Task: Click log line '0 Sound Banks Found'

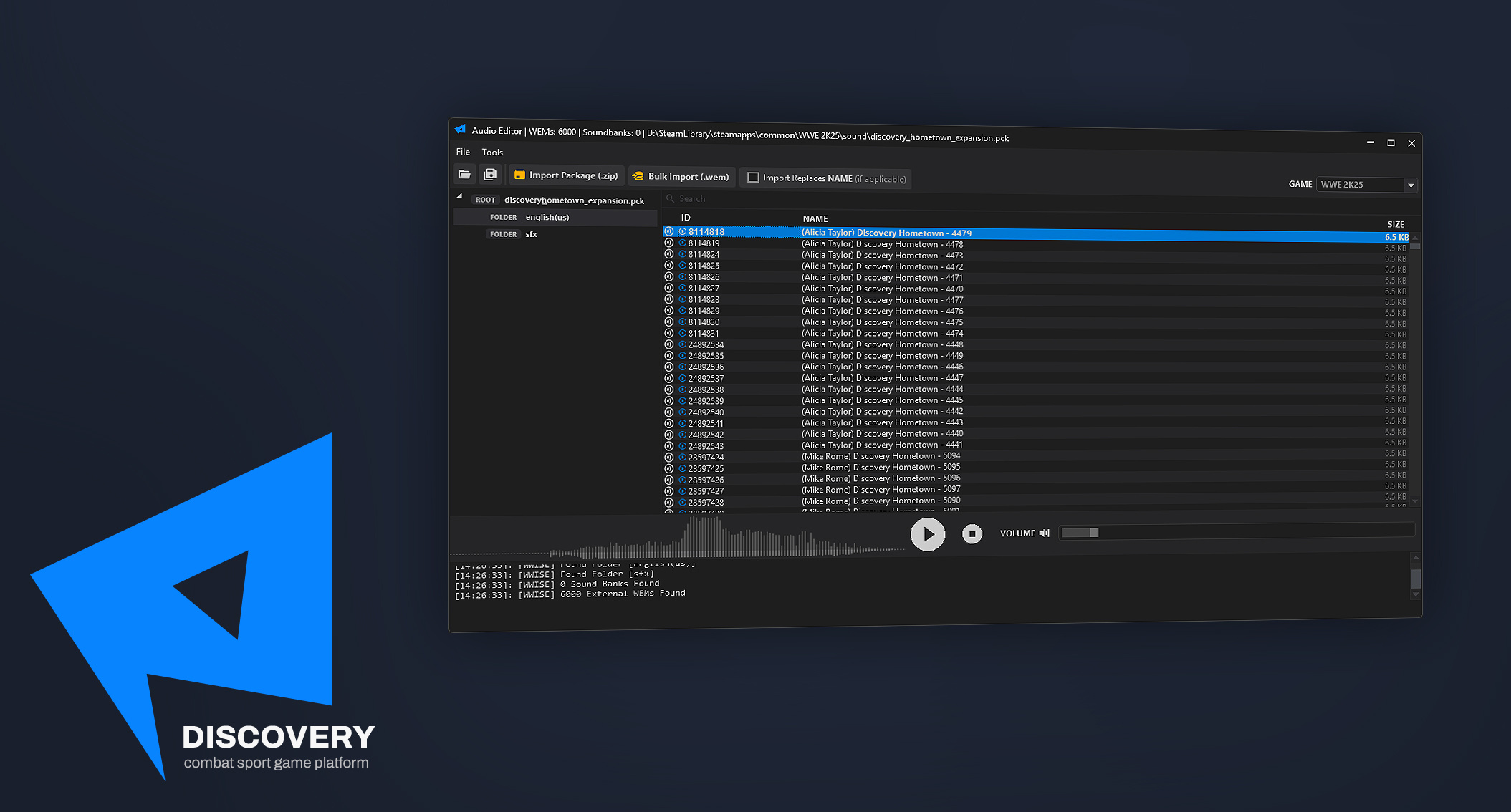Action: [610, 584]
